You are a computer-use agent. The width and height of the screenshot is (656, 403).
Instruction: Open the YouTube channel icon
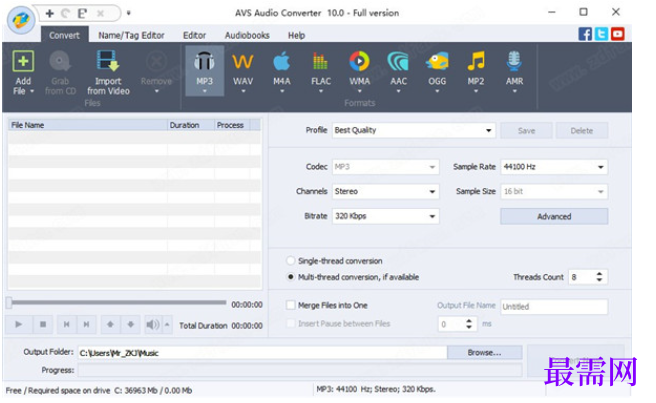[x=618, y=34]
